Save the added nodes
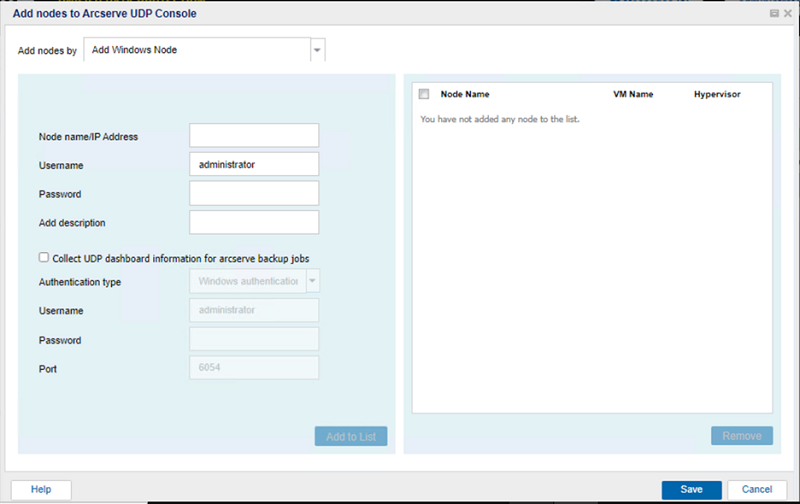800x504 pixels. pos(691,490)
